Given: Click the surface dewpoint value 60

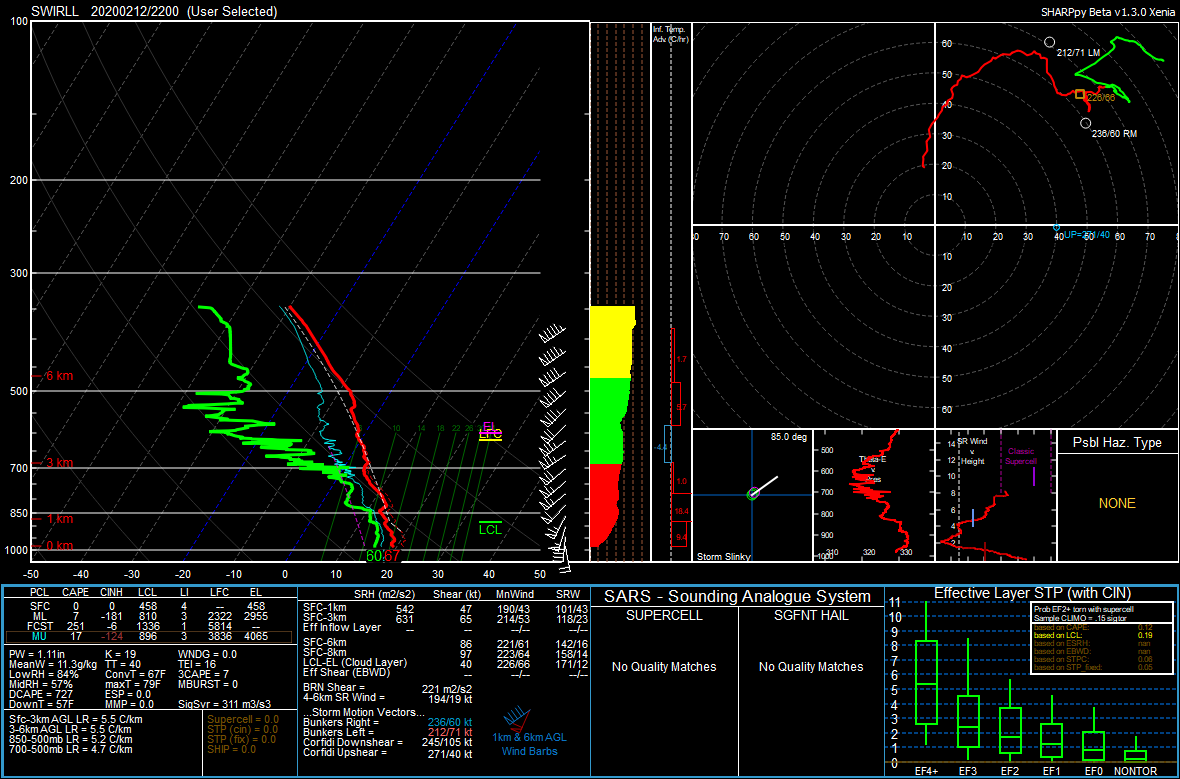Looking at the screenshot, I should [373, 556].
